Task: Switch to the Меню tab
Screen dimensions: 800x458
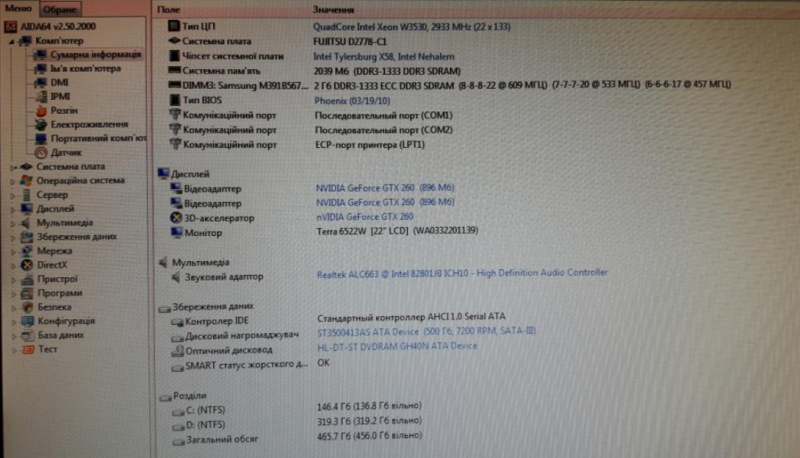Action: (19, 8)
